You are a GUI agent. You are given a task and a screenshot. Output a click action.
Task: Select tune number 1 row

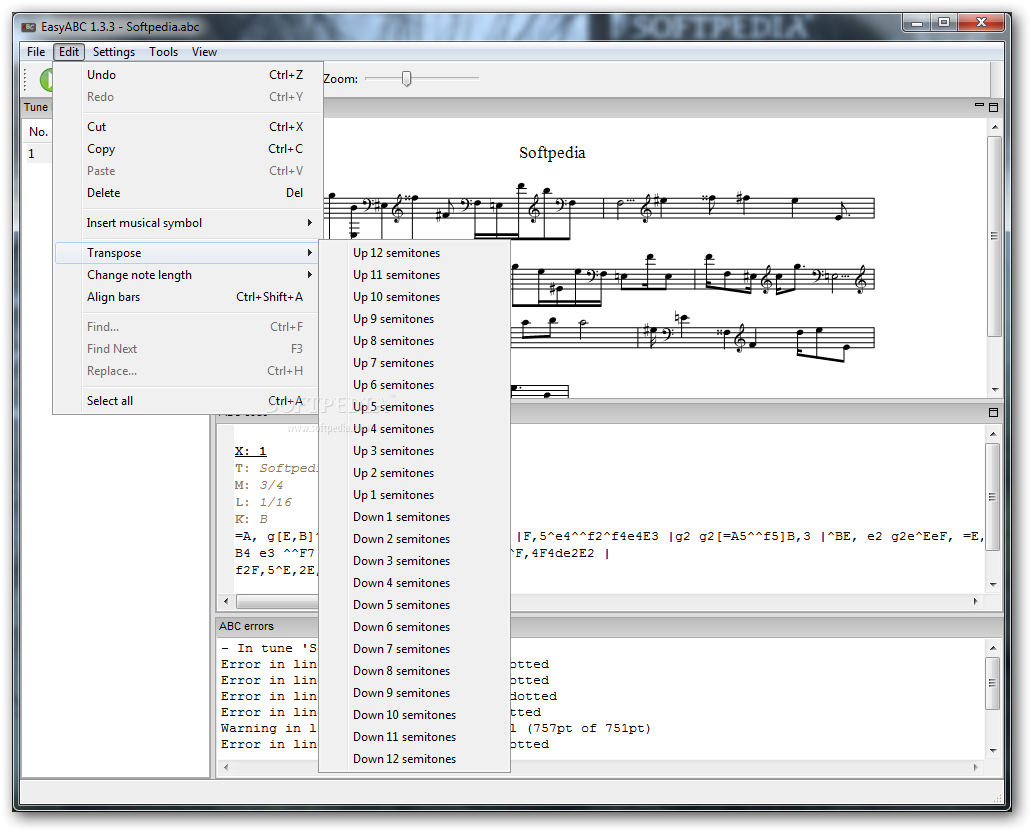[37, 154]
